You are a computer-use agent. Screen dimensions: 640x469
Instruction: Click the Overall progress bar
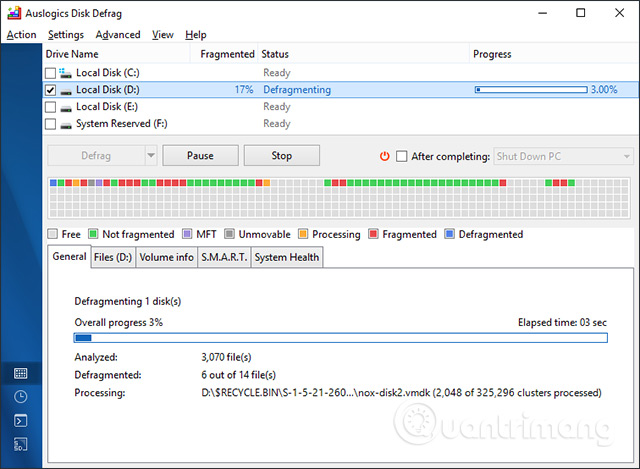(340, 338)
